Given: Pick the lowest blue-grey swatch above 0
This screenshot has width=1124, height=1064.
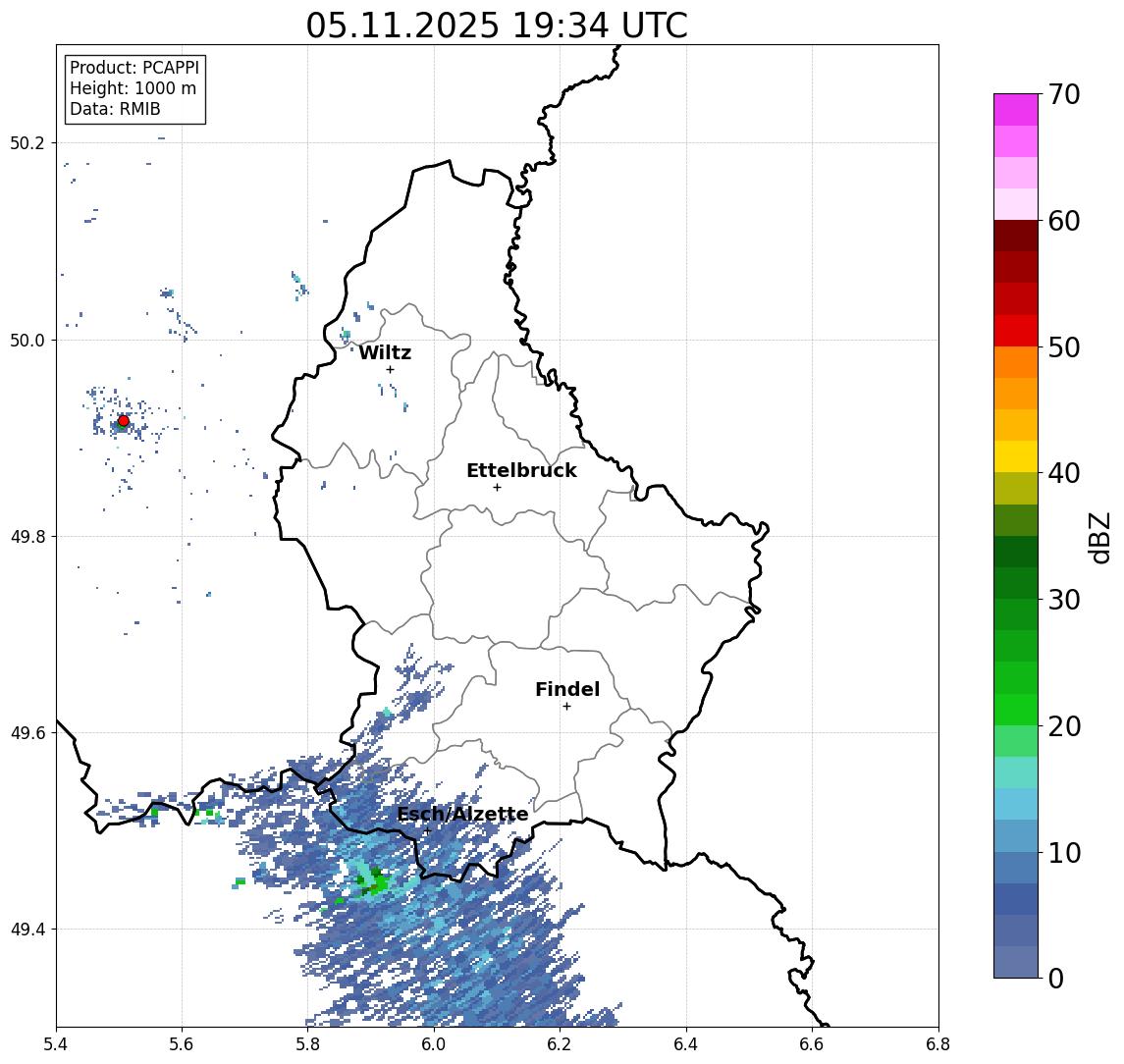Looking at the screenshot, I should tap(1016, 962).
